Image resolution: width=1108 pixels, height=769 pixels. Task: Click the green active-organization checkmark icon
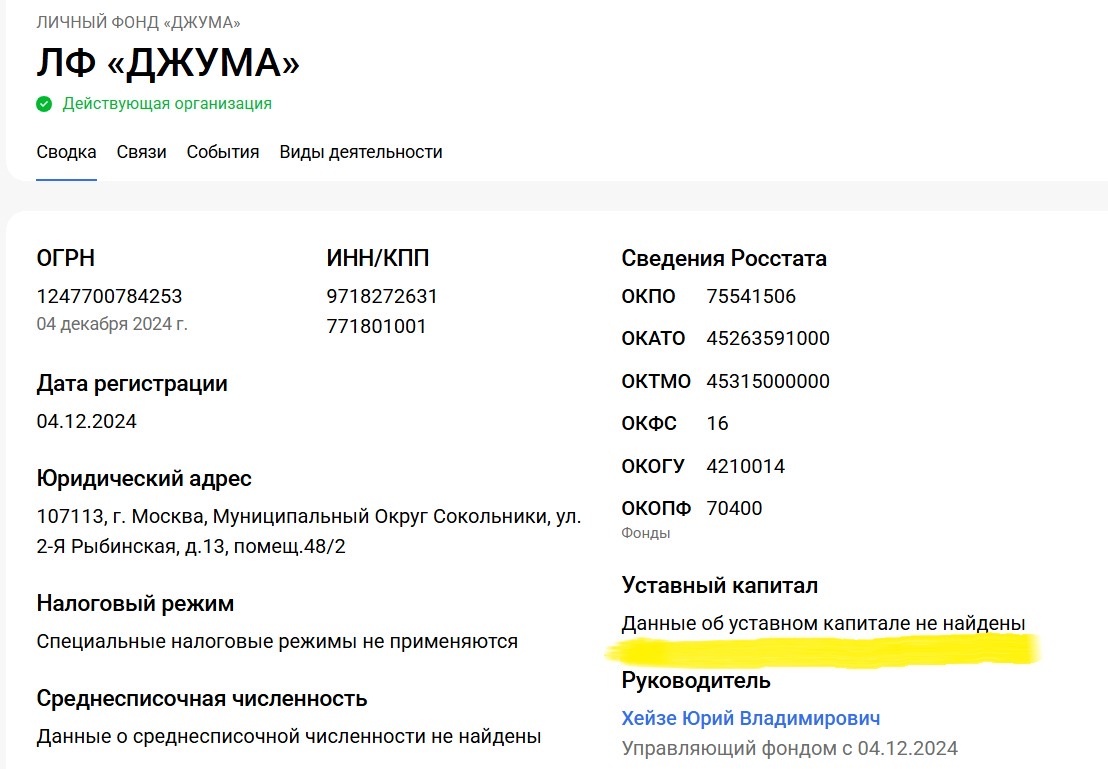pyautogui.click(x=45, y=105)
